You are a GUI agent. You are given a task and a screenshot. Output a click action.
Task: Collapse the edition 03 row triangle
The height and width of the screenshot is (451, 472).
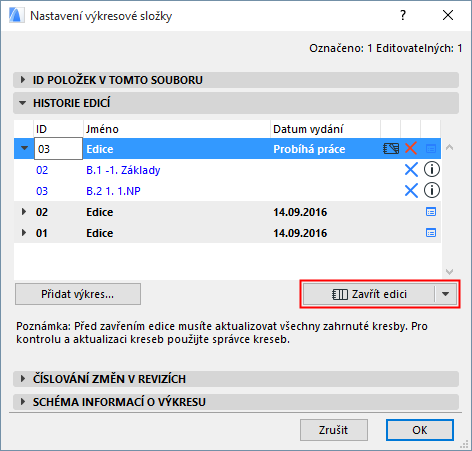[x=25, y=148]
